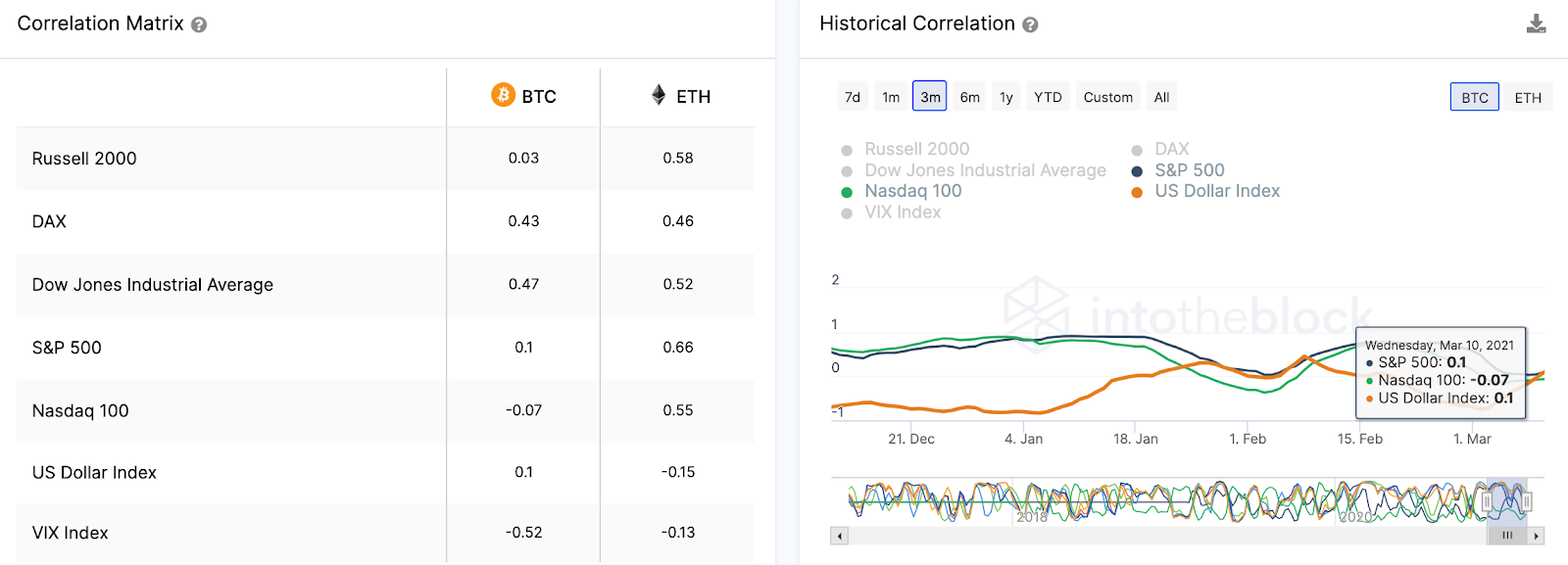This screenshot has width=1568, height=565.
Task: Click VIX Index ETH value -0.13
Action: (678, 533)
